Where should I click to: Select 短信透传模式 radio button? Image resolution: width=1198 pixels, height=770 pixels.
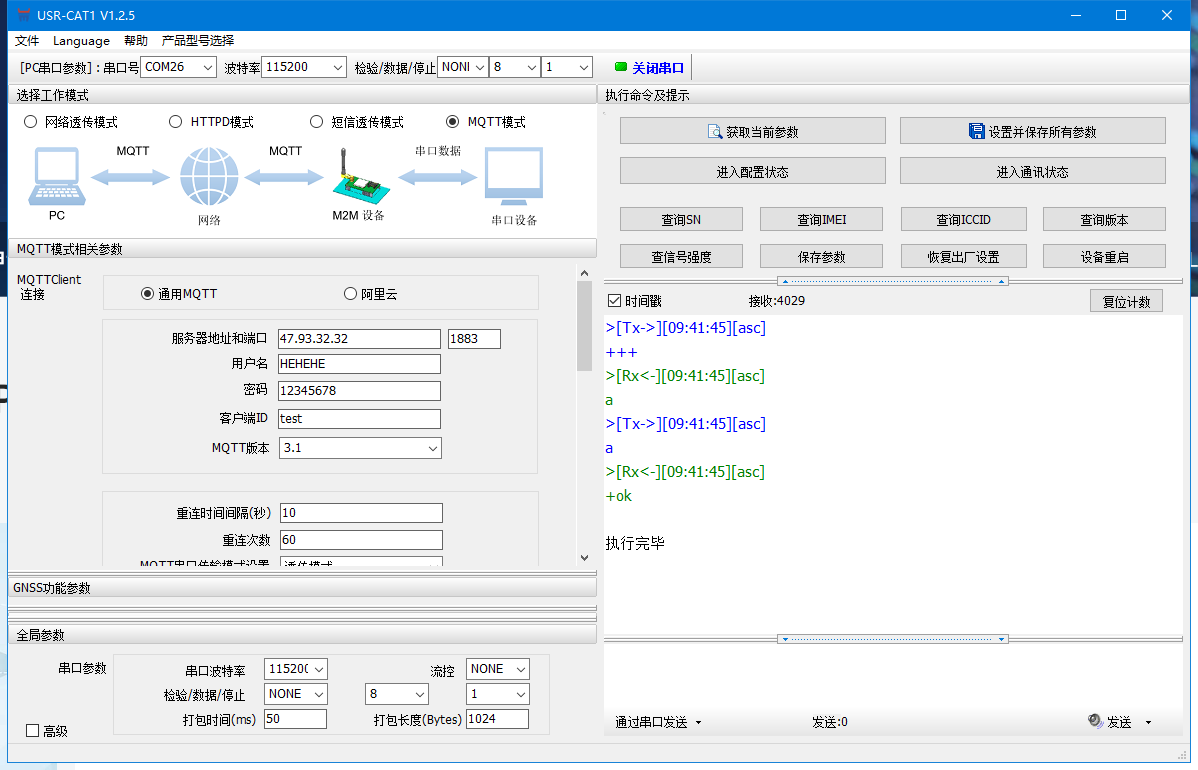316,122
